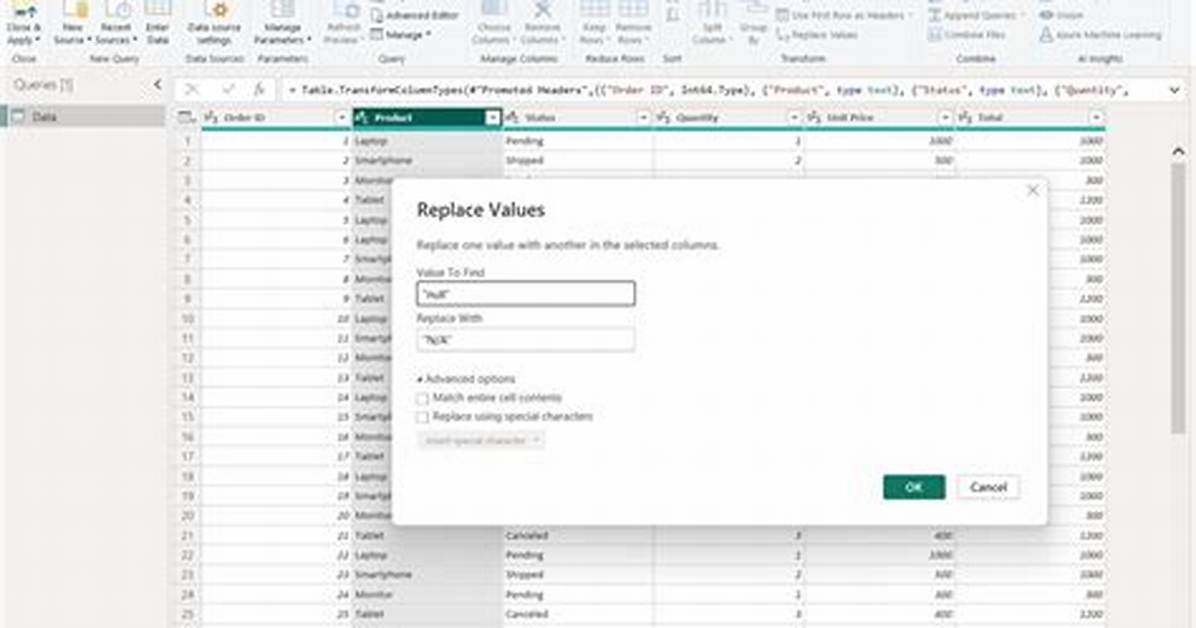This screenshot has width=1196, height=628.
Task: Select the Status column header
Action: (x=577, y=118)
